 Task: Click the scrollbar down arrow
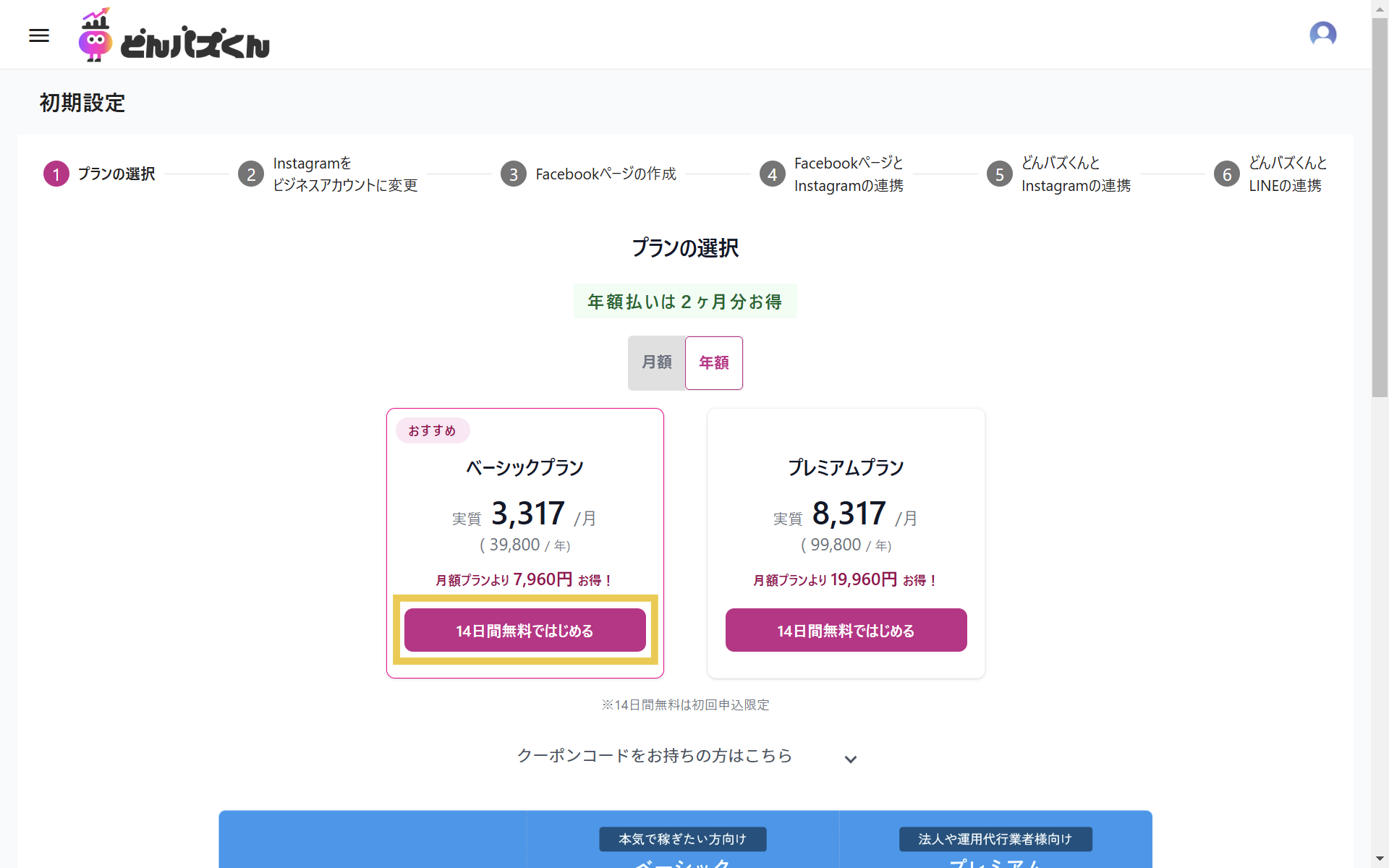click(1380, 859)
